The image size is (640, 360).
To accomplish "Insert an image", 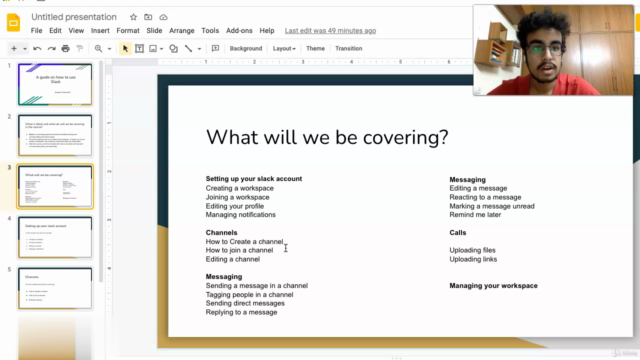I will click(x=153, y=49).
